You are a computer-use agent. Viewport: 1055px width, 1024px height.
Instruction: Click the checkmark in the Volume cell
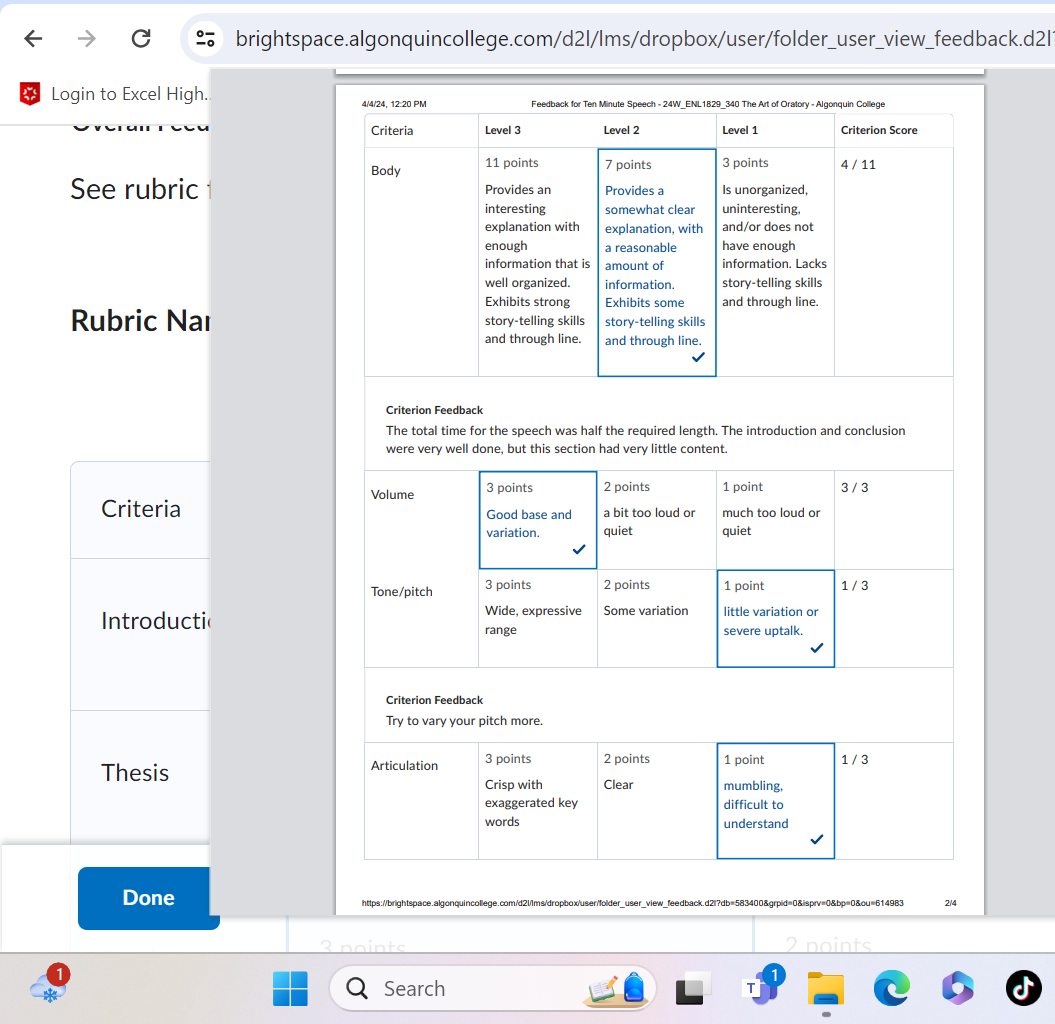[579, 550]
